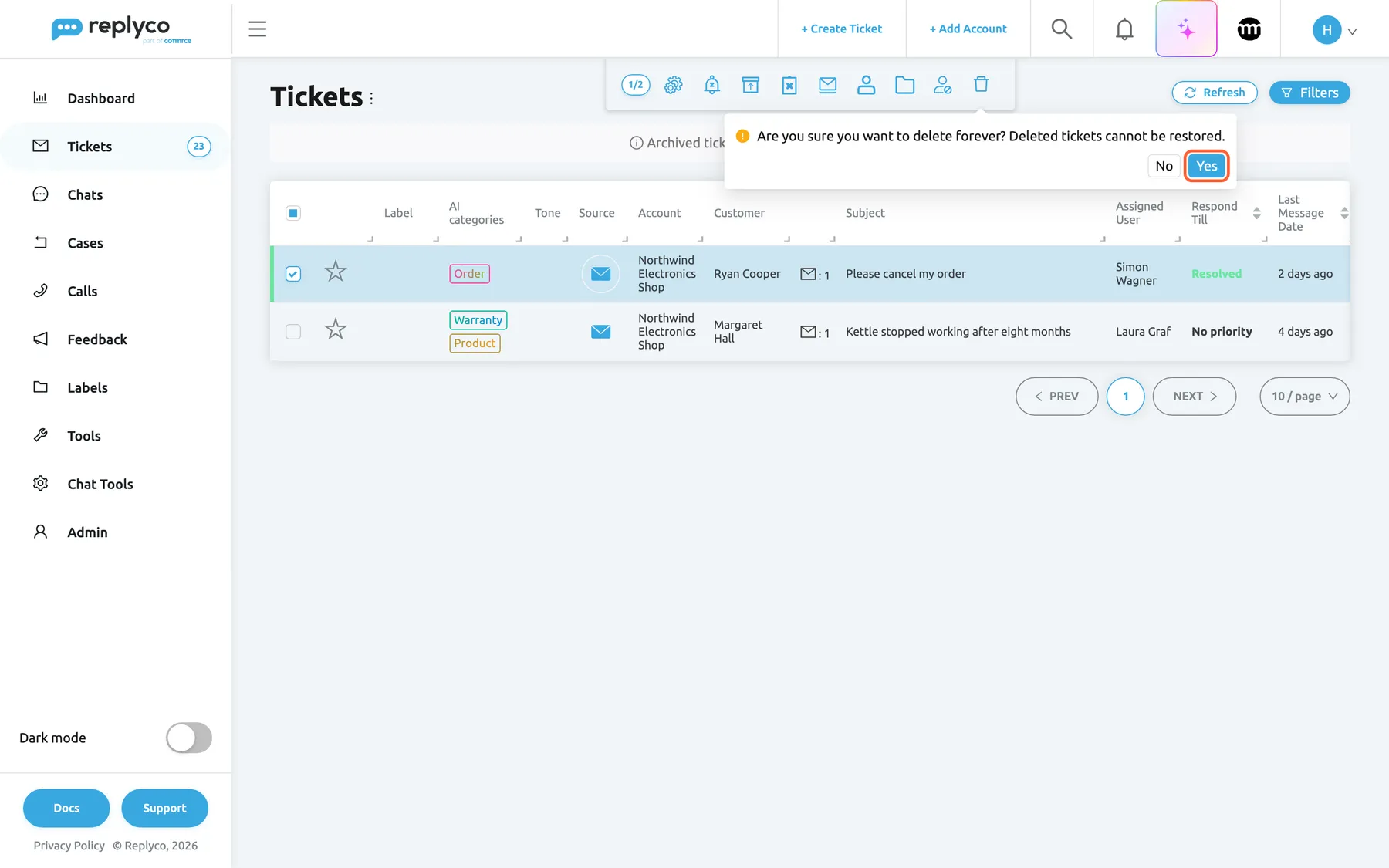The image size is (1389, 868).
Task: Uncheck the Ryan Cooper ticket checkbox
Action: [293, 274]
